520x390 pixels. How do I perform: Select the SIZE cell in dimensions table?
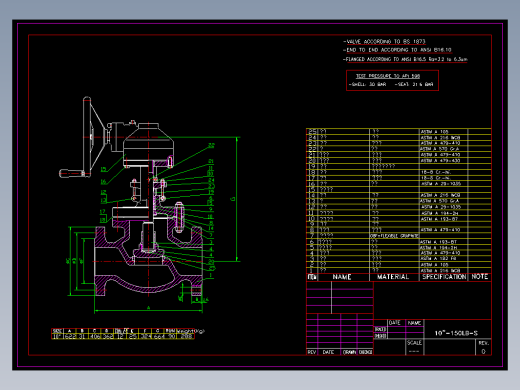[57, 331]
